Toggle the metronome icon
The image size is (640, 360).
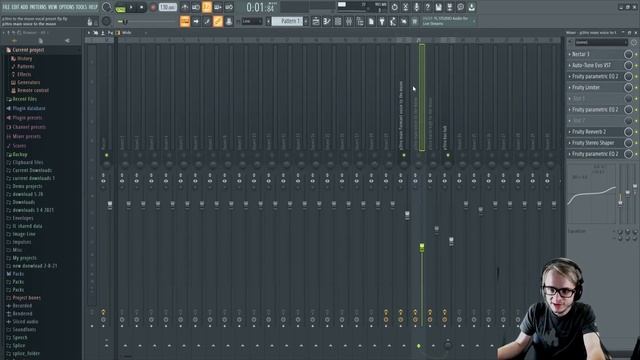[184, 7]
